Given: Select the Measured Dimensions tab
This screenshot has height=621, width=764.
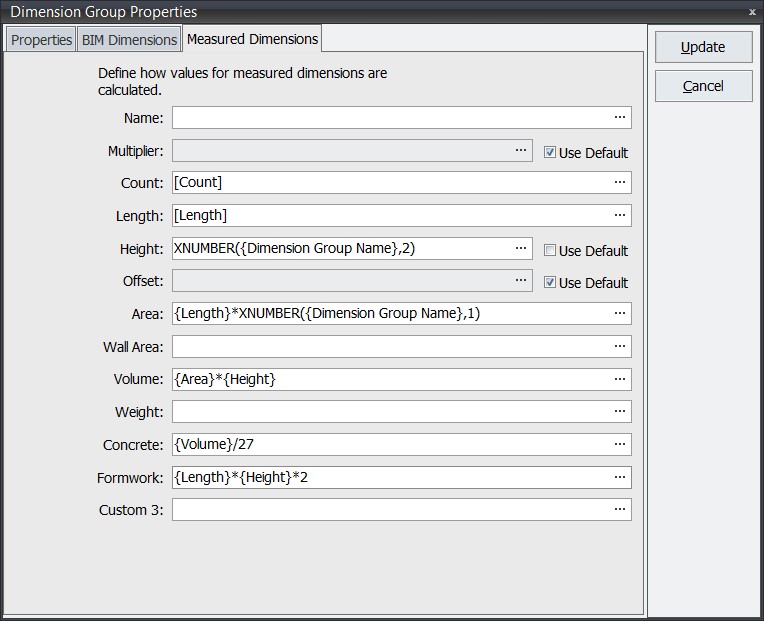Looking at the screenshot, I should click(252, 38).
